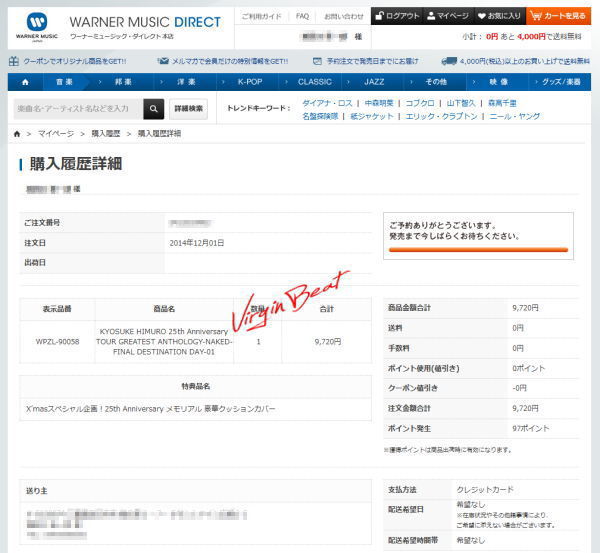
Task: Click the WARNER MUSIC DIRECT site title
Action: (145, 22)
